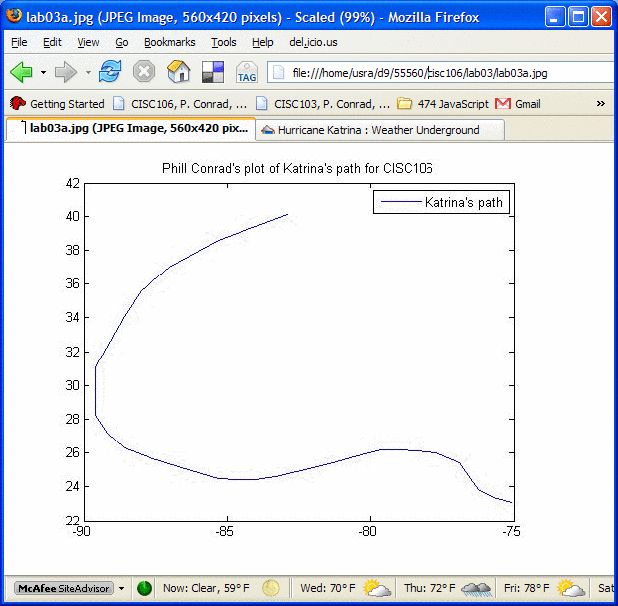Select the lab03a.jpg tab
618x606 pixels.
pyautogui.click(x=131, y=129)
